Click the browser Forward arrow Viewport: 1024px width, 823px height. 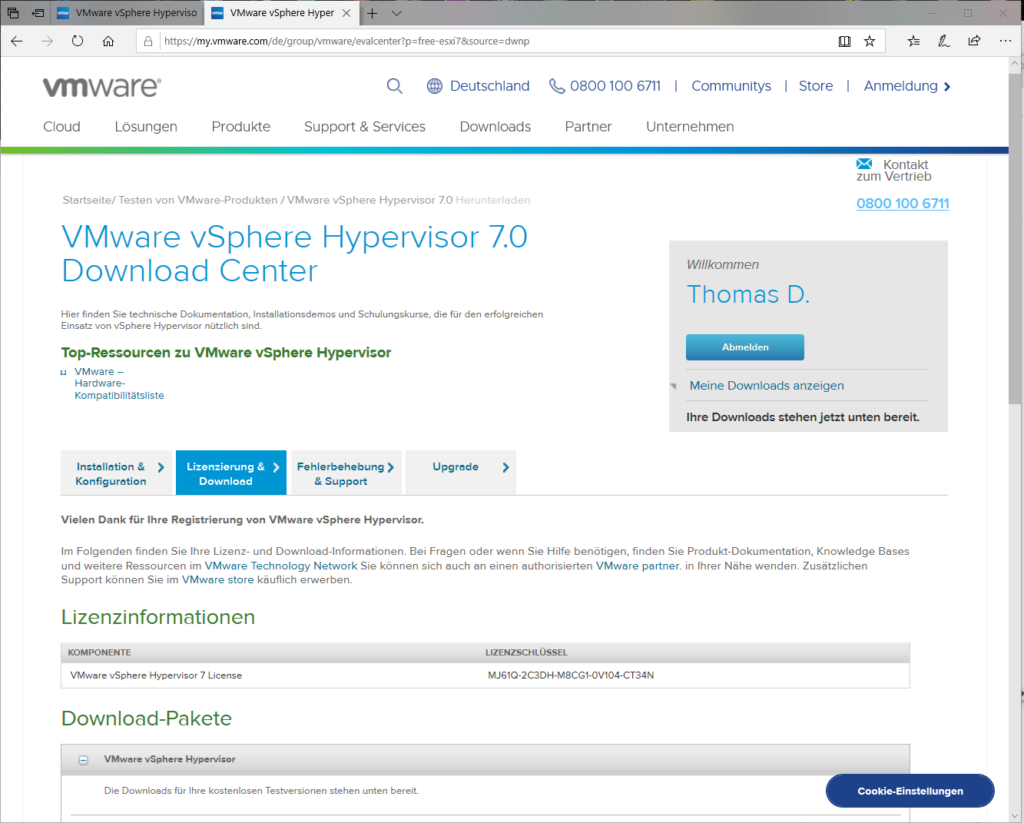(x=47, y=41)
